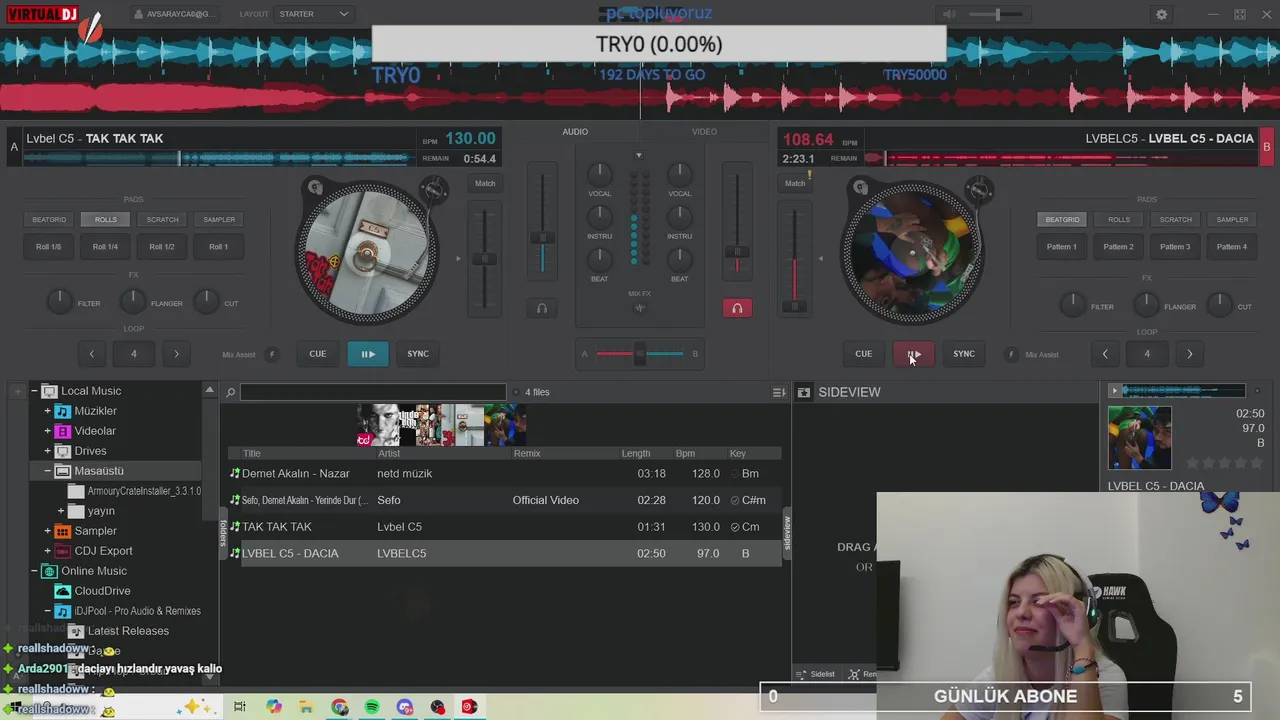
Task: Trigger the Pattern 4 pad on deck B
Action: [1232, 246]
